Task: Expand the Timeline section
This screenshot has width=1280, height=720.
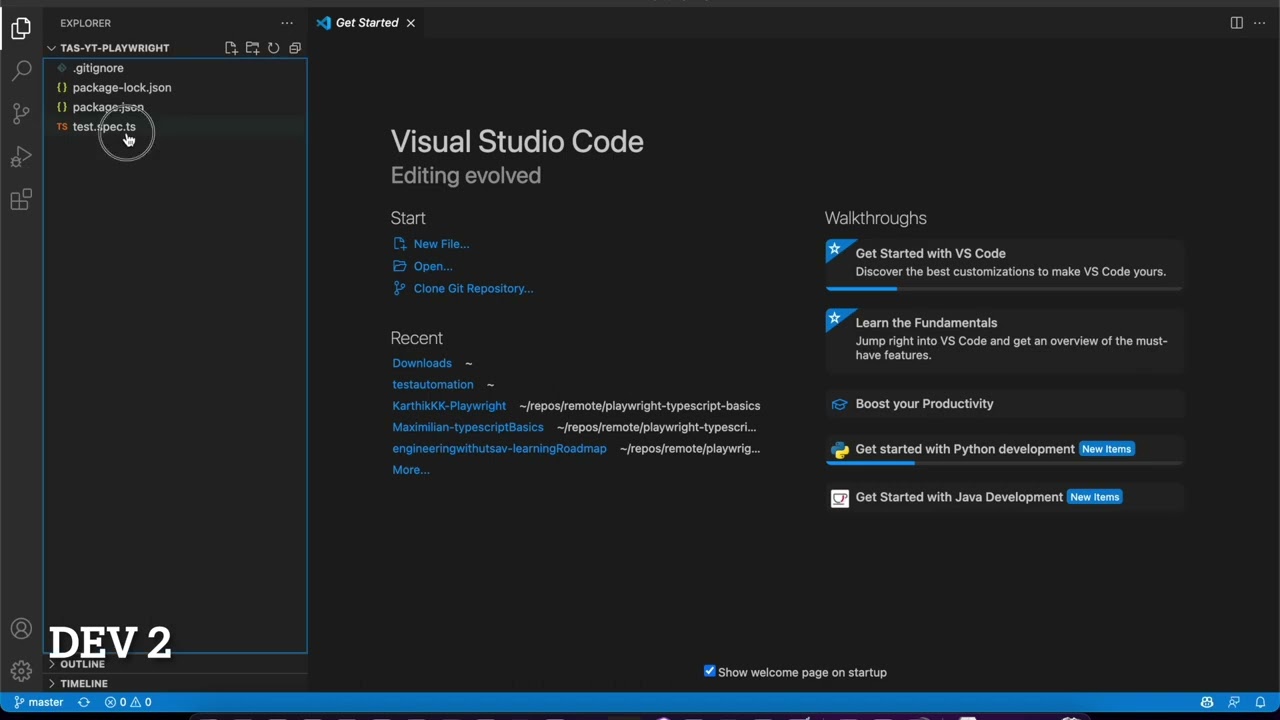Action: [83, 684]
